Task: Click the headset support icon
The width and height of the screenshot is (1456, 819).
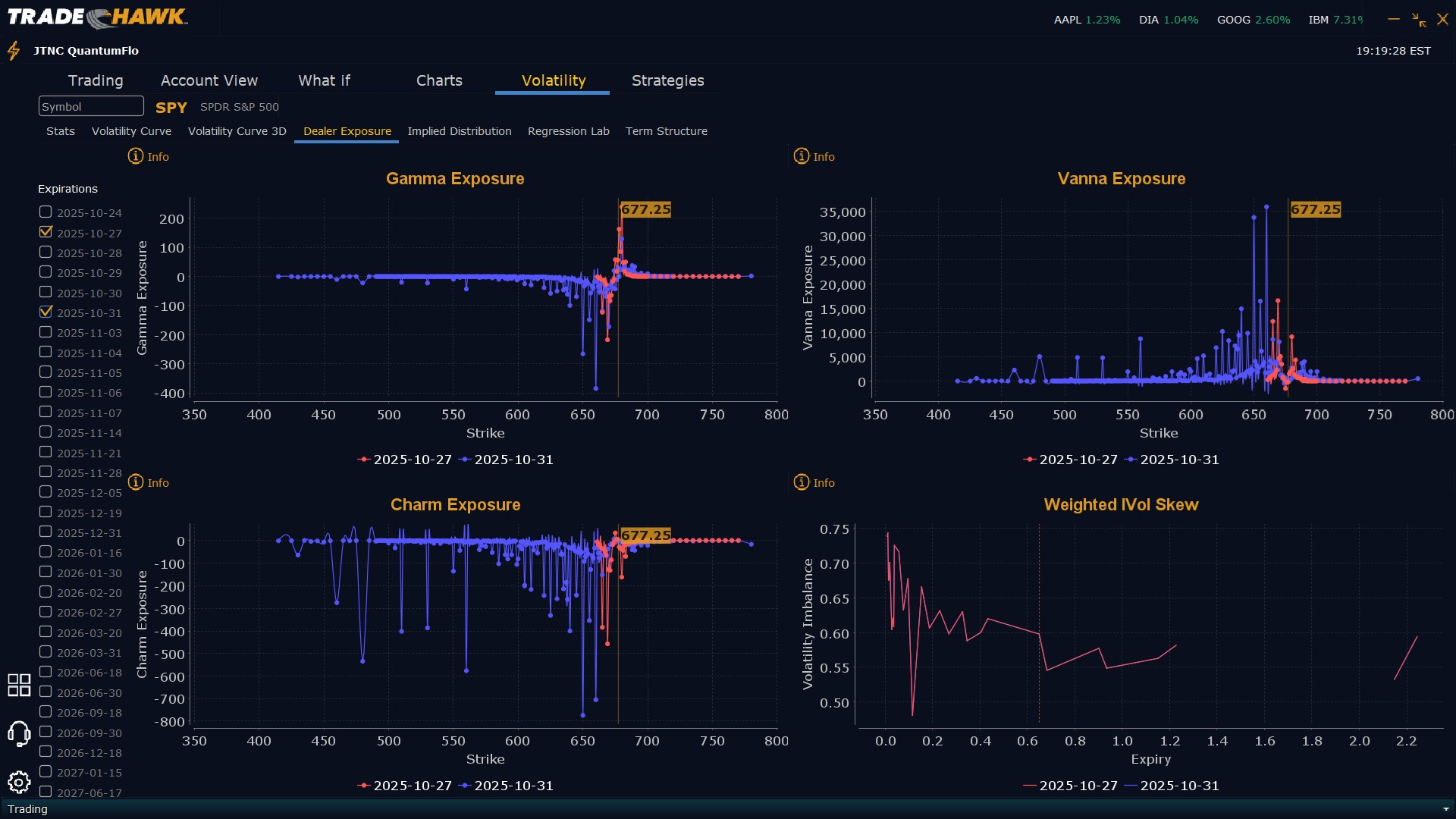Action: pyautogui.click(x=19, y=733)
